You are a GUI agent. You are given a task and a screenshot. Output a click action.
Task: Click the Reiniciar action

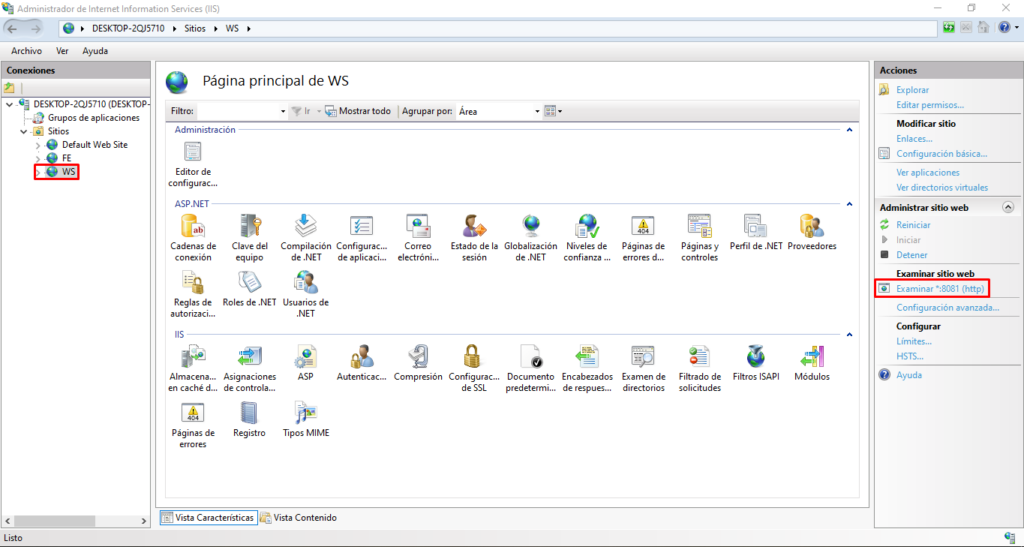coord(913,225)
